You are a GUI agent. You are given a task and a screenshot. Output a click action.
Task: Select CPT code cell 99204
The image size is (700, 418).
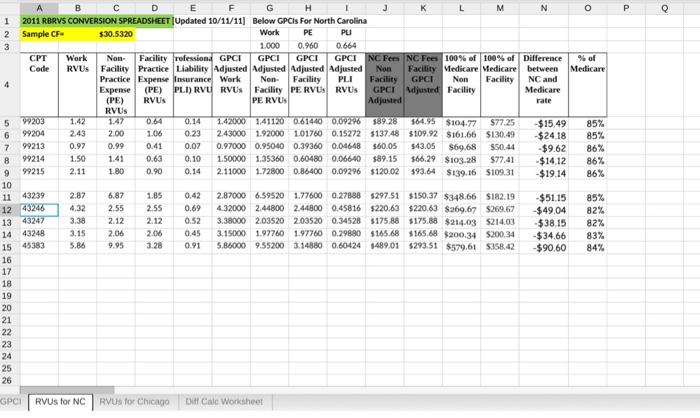point(39,134)
